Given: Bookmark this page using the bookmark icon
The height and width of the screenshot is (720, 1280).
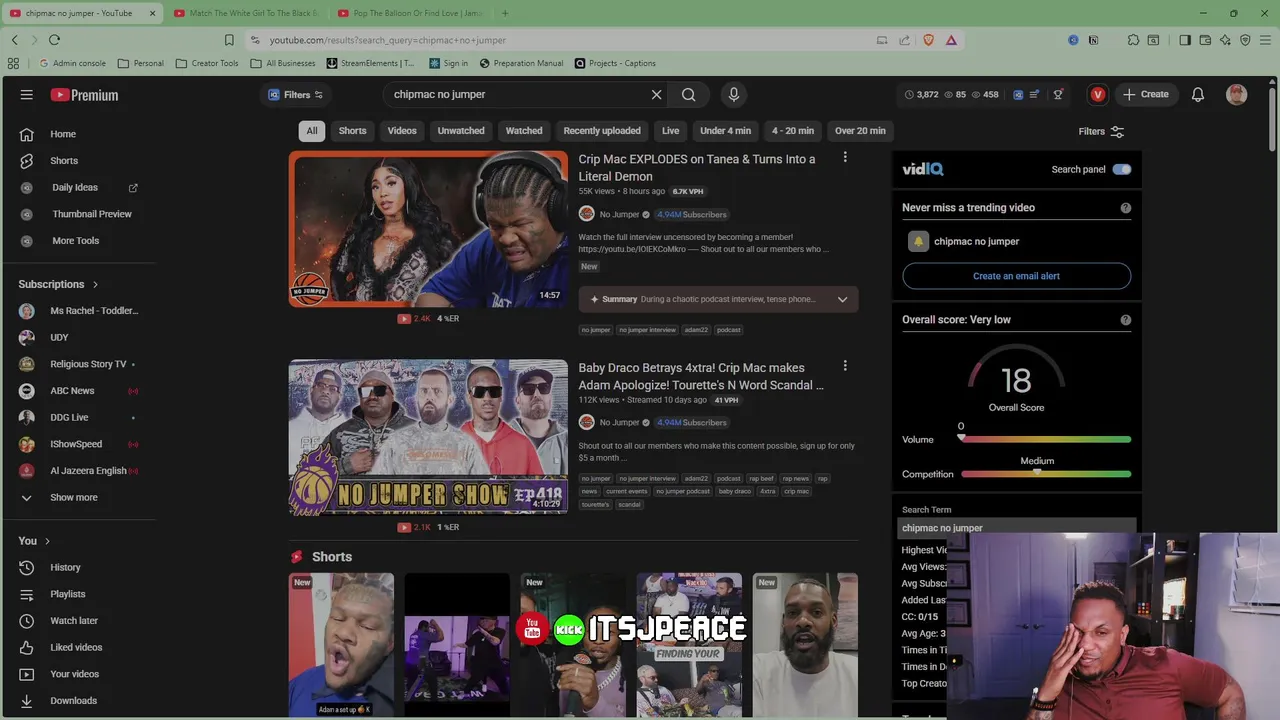Looking at the screenshot, I should [229, 40].
